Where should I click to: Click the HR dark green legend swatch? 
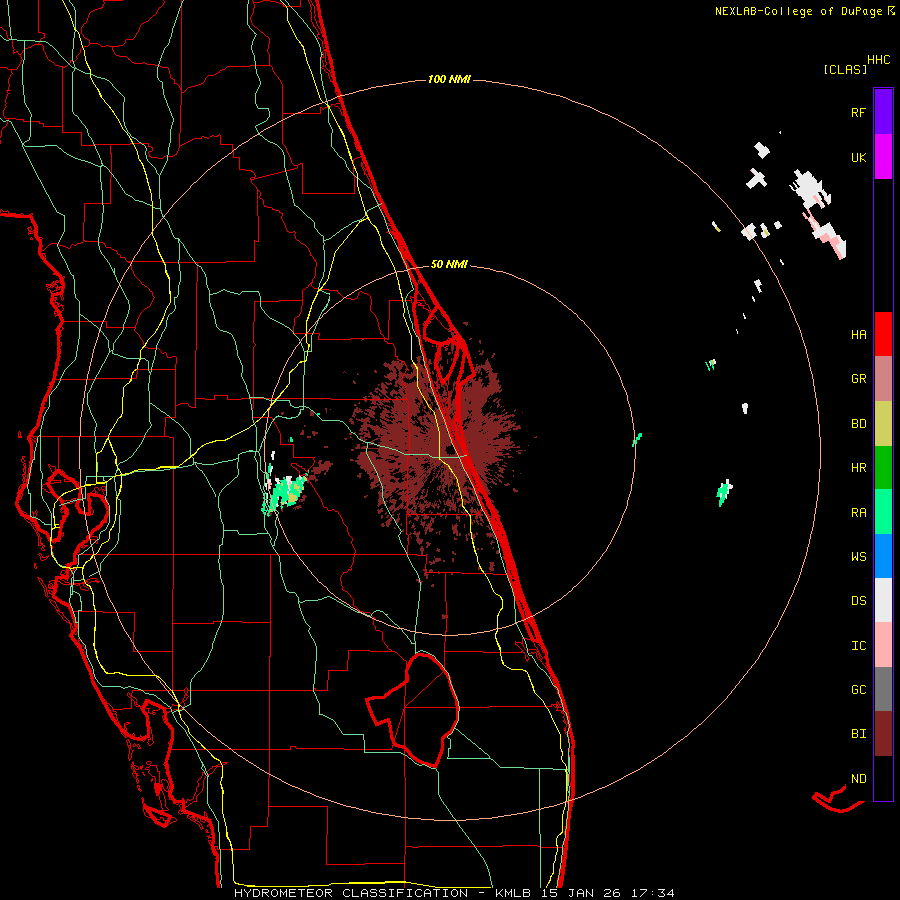click(x=883, y=468)
